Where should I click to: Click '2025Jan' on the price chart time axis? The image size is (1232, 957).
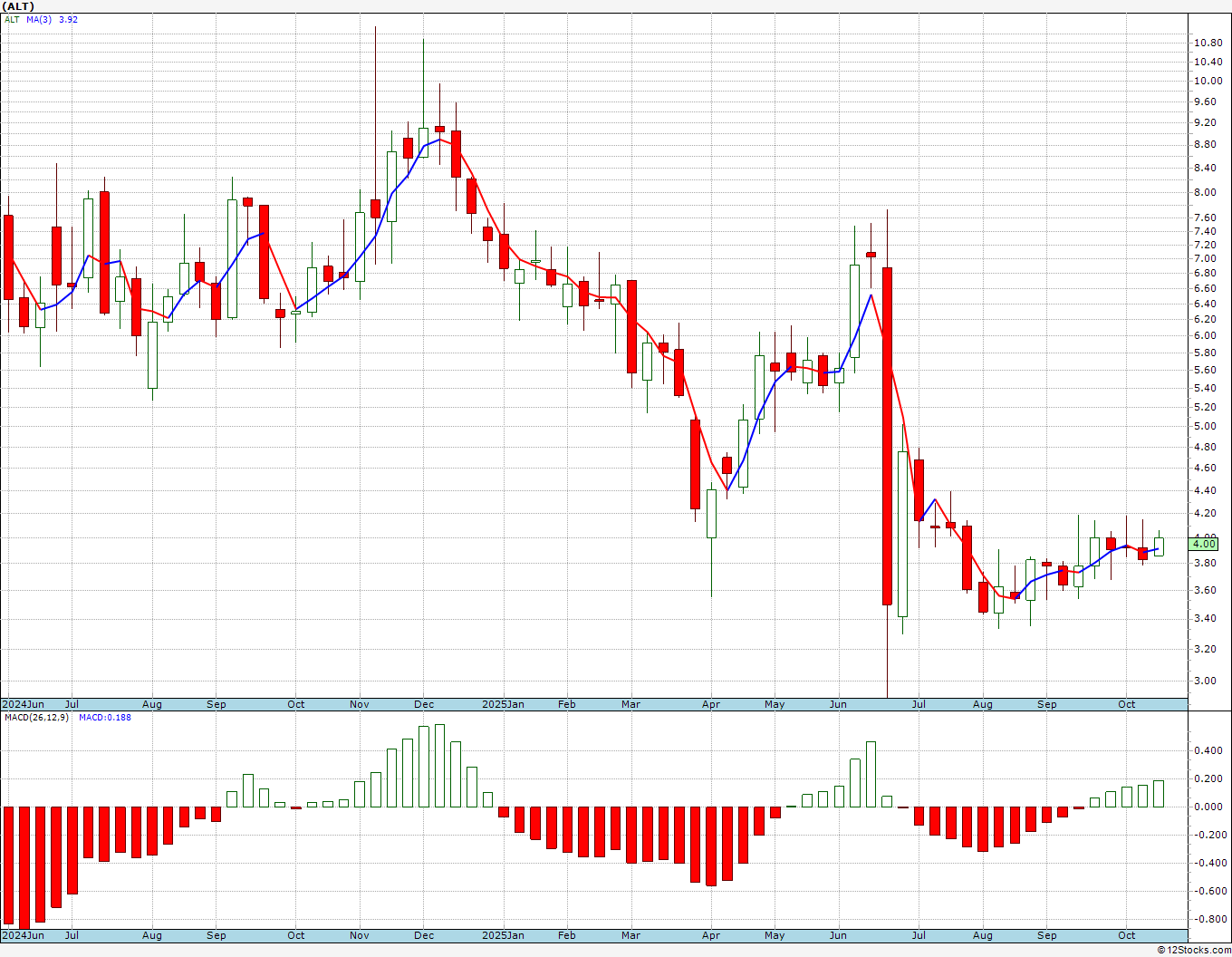click(x=503, y=704)
